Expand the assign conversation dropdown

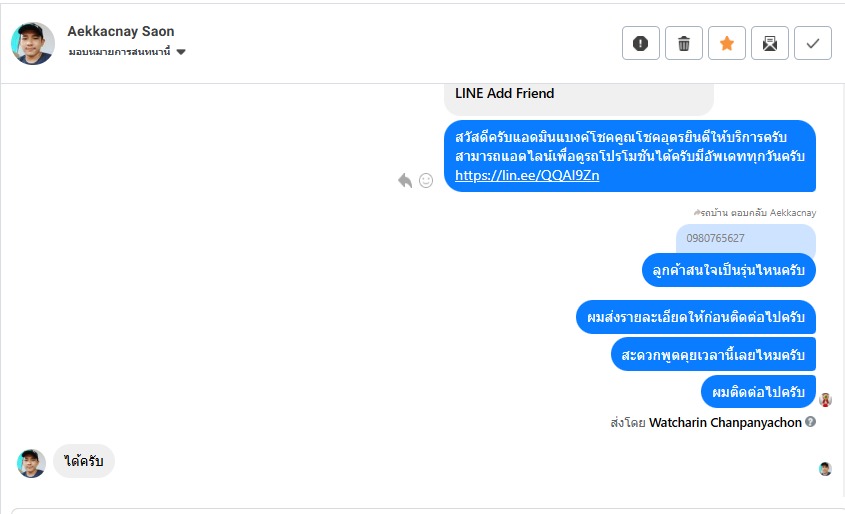pos(181,52)
